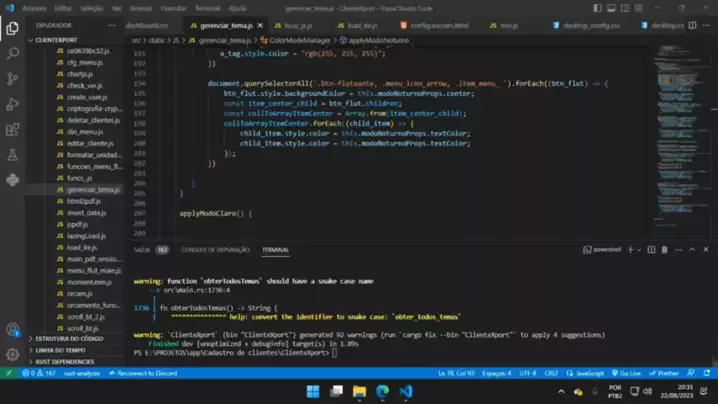This screenshot has width=718, height=404.
Task: Open gerenciar_tema.js in the file explorer
Action: [93, 190]
